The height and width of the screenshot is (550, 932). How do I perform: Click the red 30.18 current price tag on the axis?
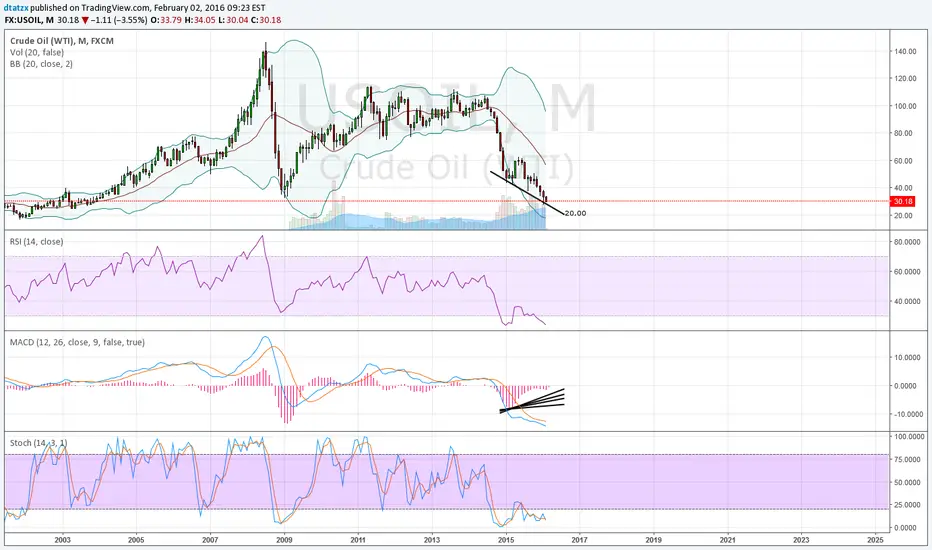[x=902, y=202]
